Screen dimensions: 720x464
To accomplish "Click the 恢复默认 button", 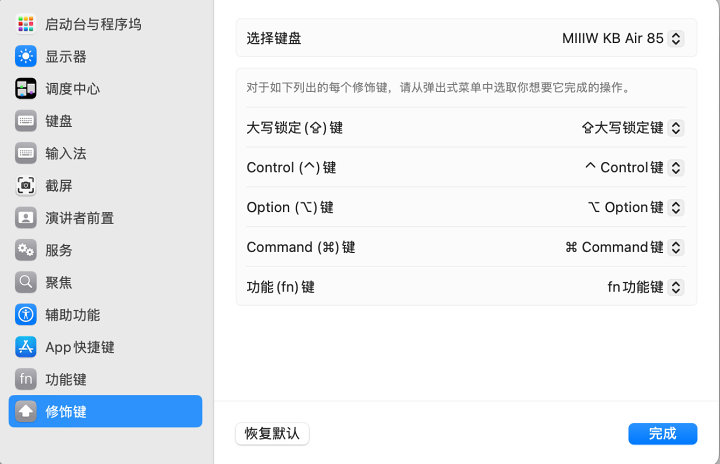I will click(x=272, y=433).
